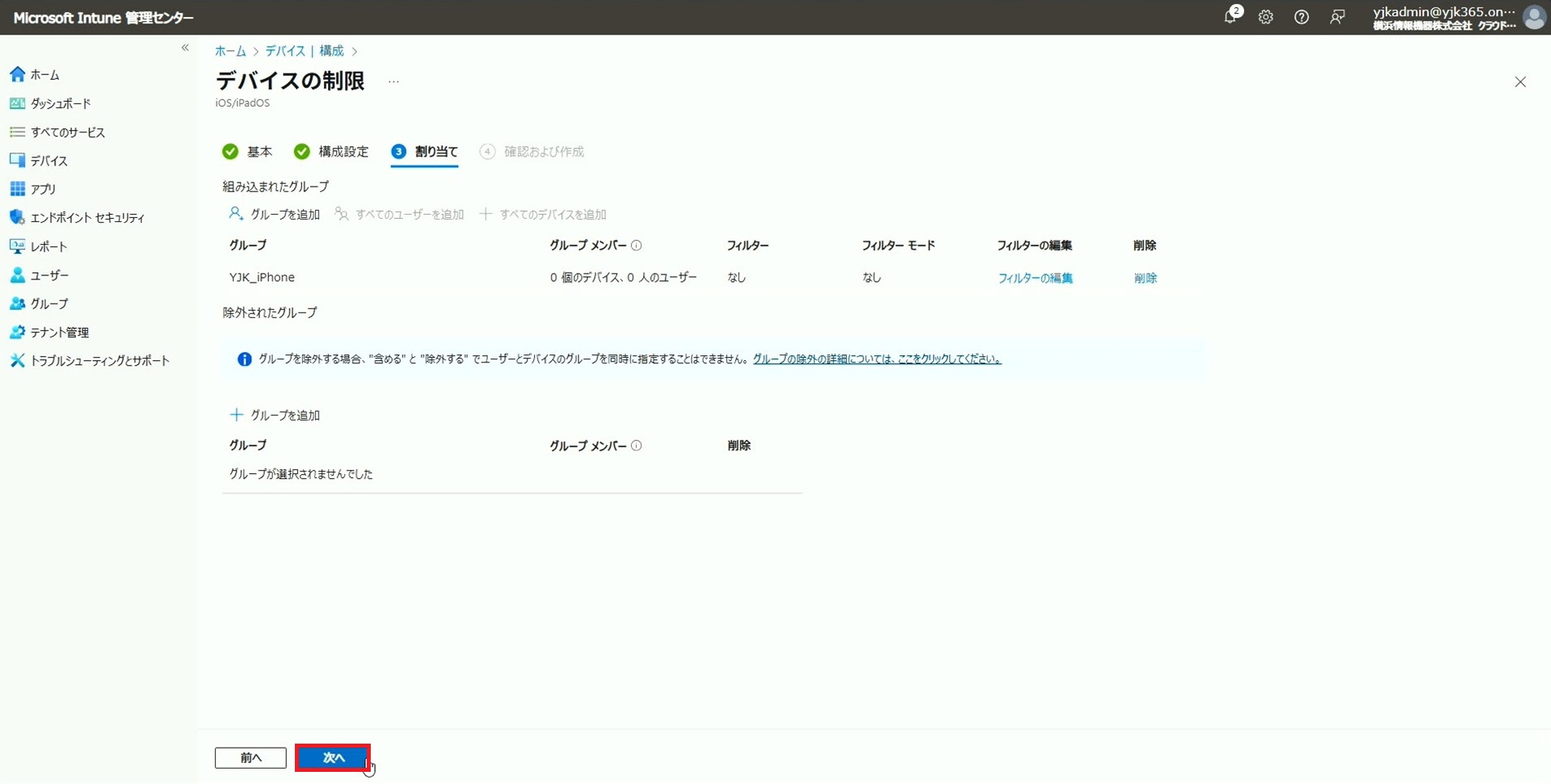Click the ホーム breadcrumb link
Image resolution: width=1551 pixels, height=784 pixels.
click(230, 51)
